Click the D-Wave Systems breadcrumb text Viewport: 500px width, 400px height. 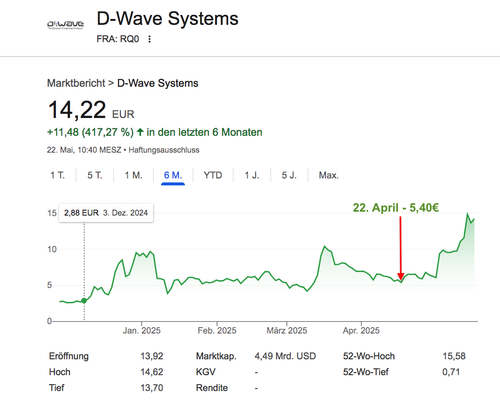158,83
